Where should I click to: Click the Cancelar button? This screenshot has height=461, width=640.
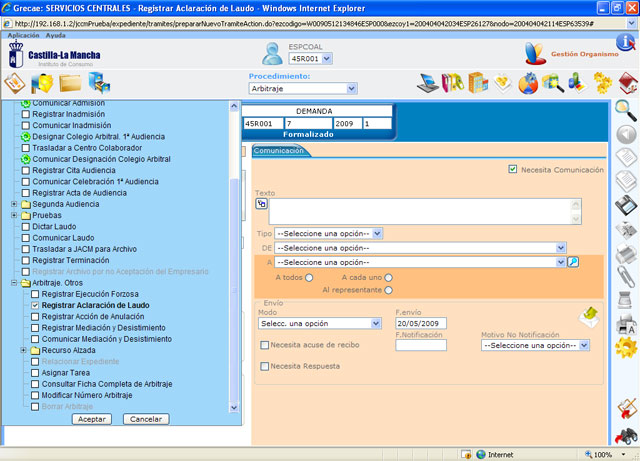146,419
